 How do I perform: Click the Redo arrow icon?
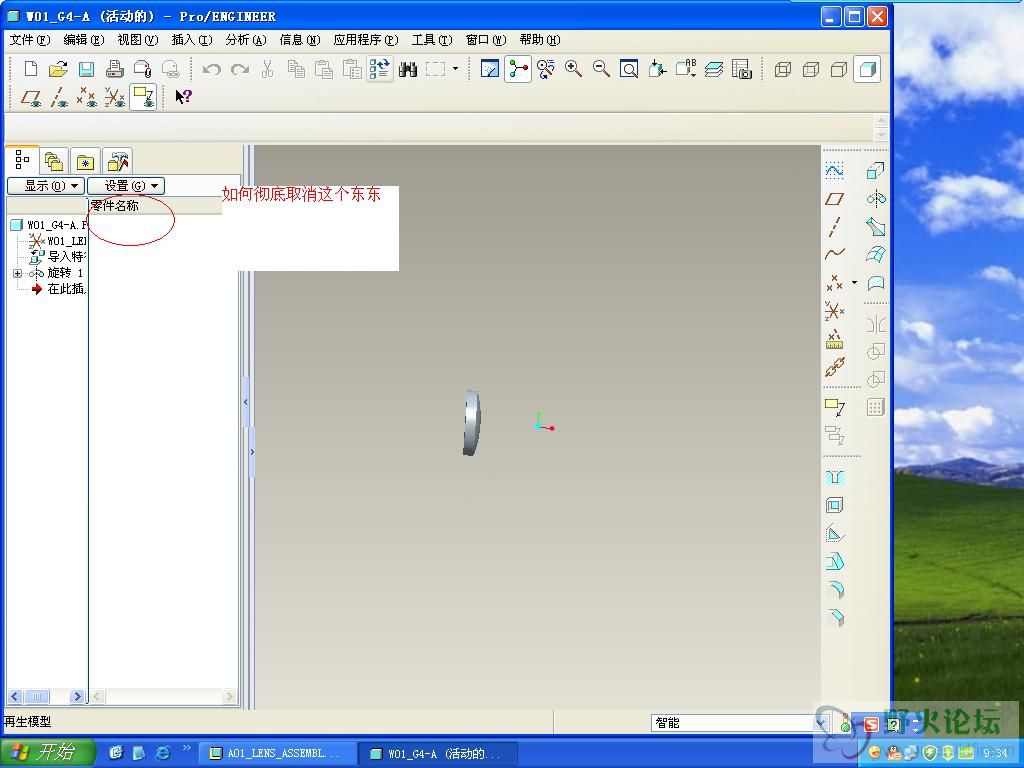(240, 69)
